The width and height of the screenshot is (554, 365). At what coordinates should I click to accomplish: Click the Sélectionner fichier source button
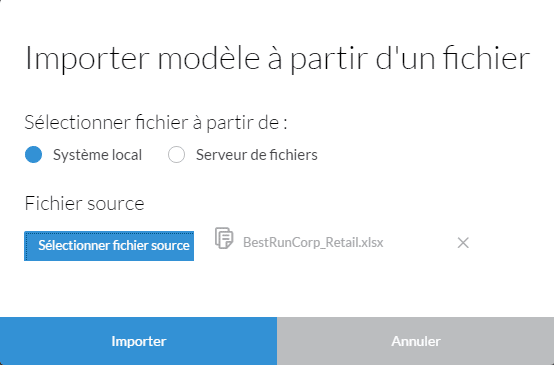tap(109, 246)
